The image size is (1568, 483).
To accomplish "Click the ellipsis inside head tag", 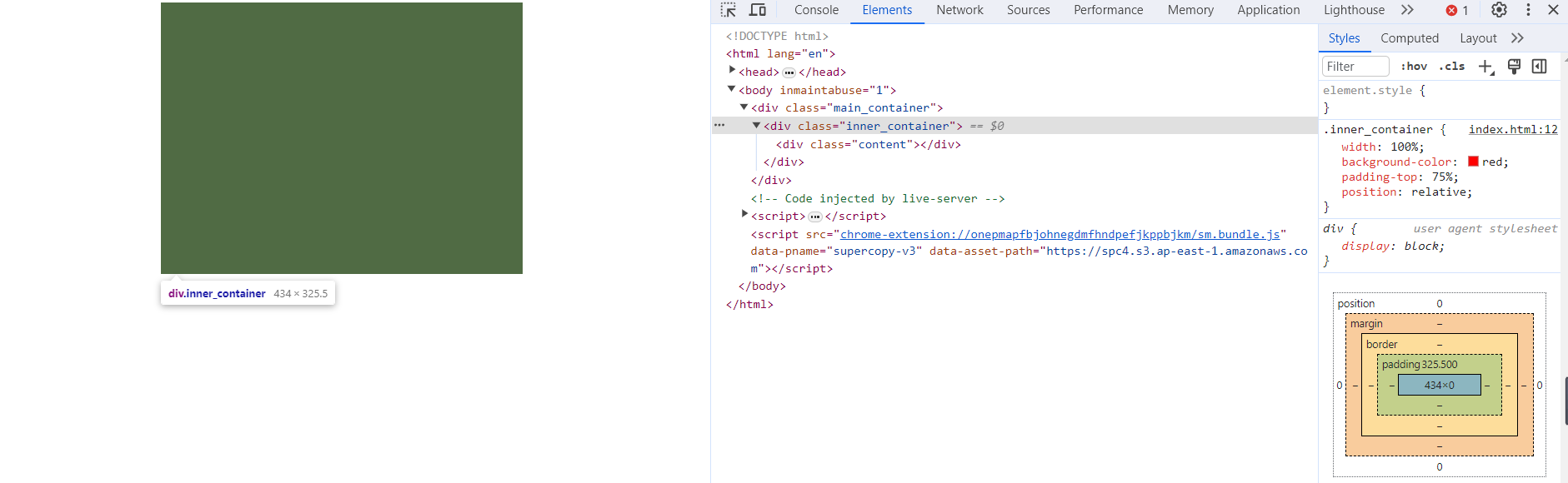I will pyautogui.click(x=789, y=72).
